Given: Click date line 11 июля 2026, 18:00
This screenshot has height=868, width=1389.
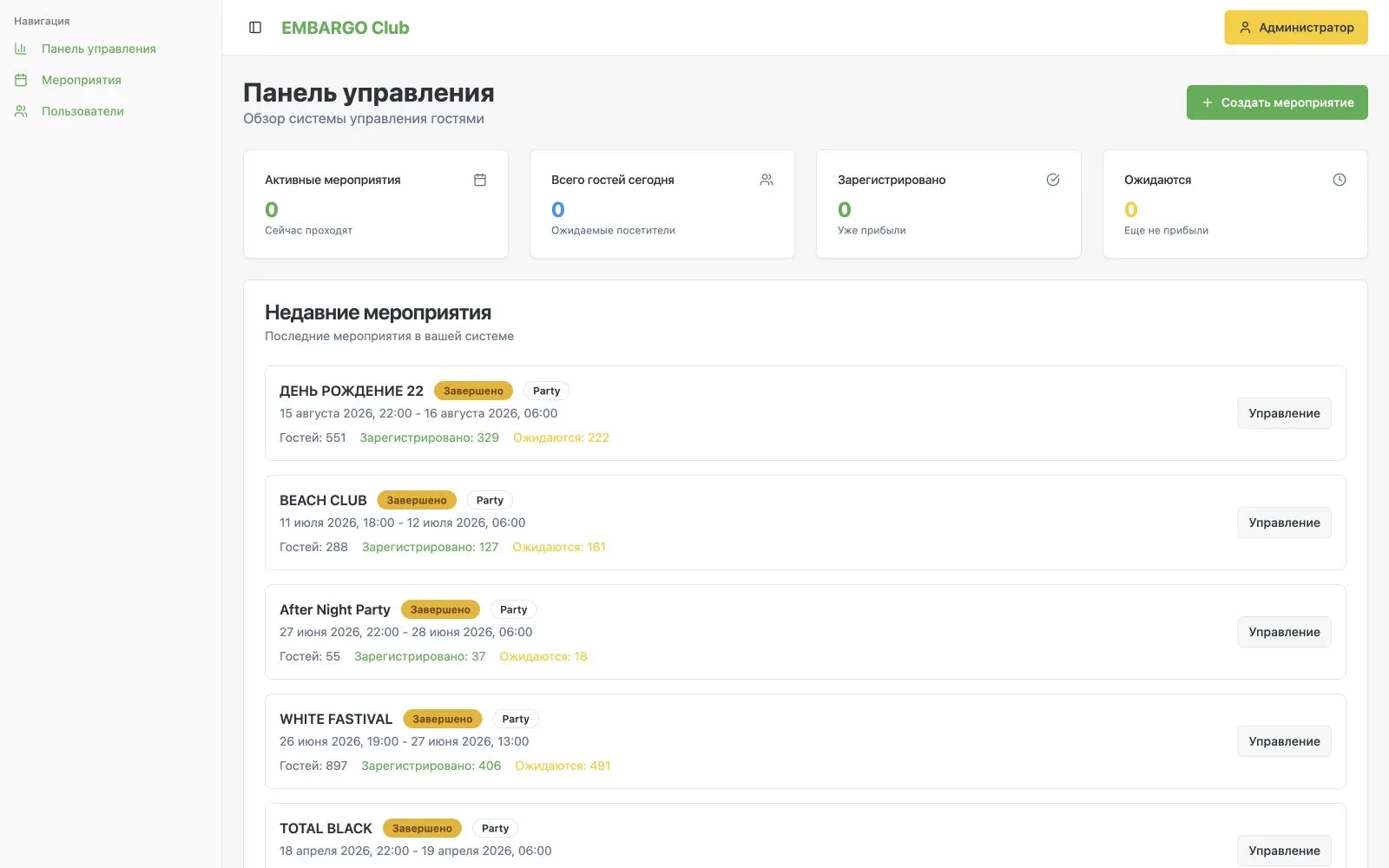Looking at the screenshot, I should click(x=402, y=523).
